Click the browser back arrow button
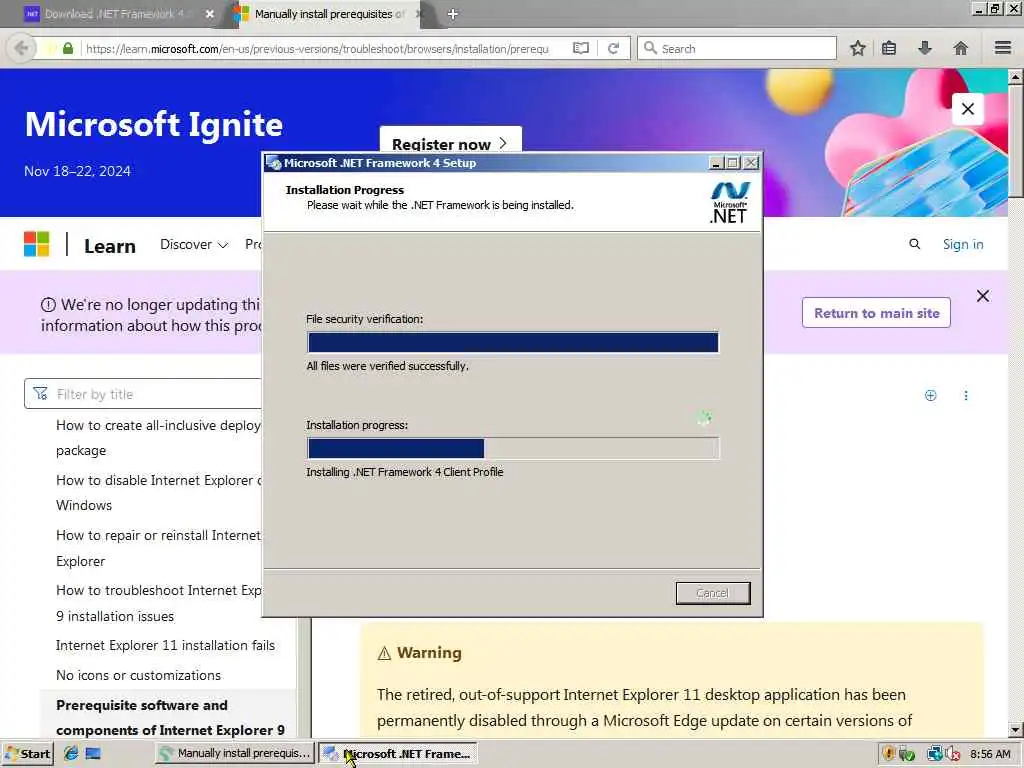This screenshot has height=768, width=1024. point(22,48)
